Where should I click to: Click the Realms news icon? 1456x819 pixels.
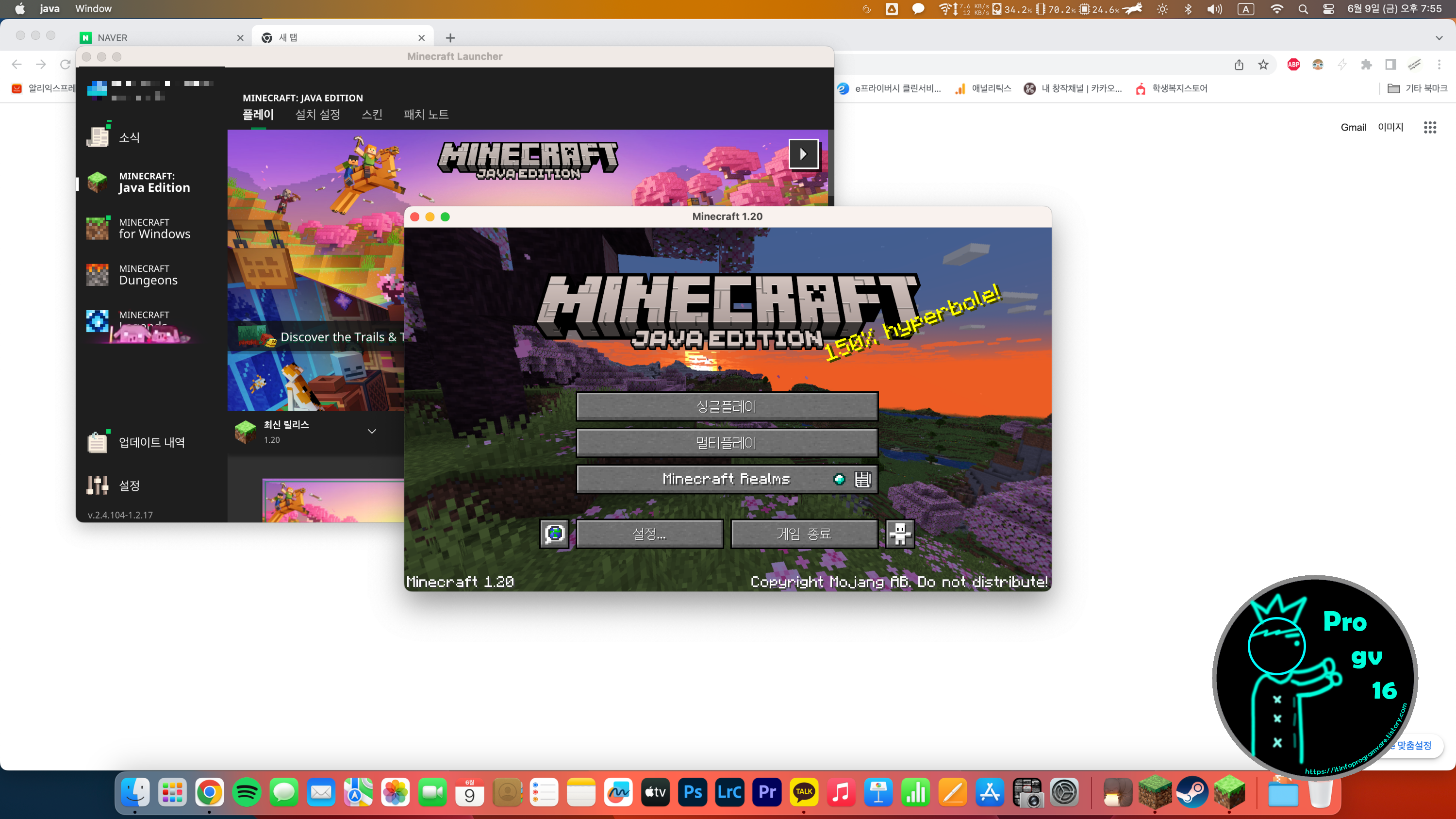[862, 479]
